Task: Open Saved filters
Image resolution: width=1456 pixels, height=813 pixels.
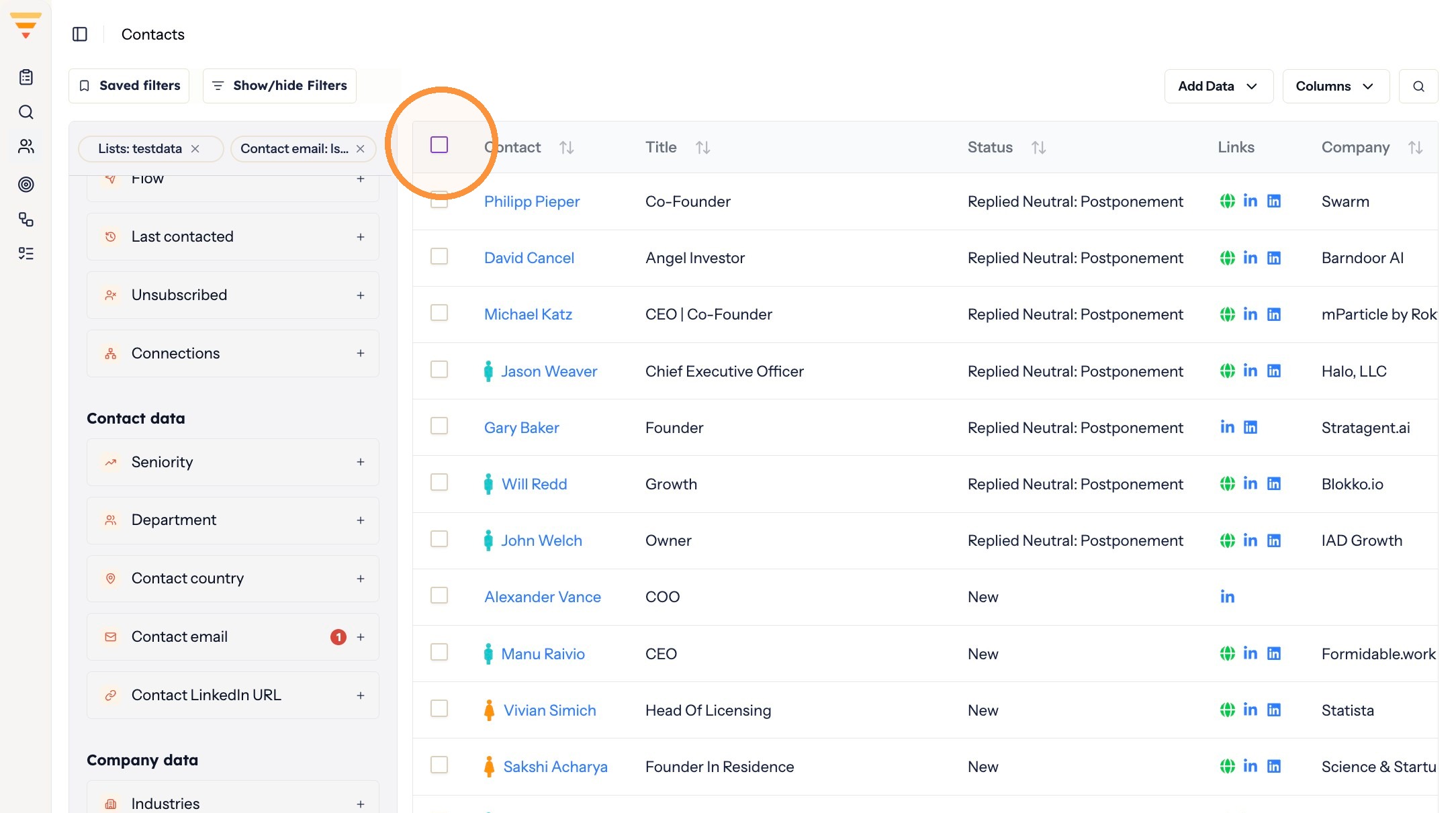Action: 129,86
